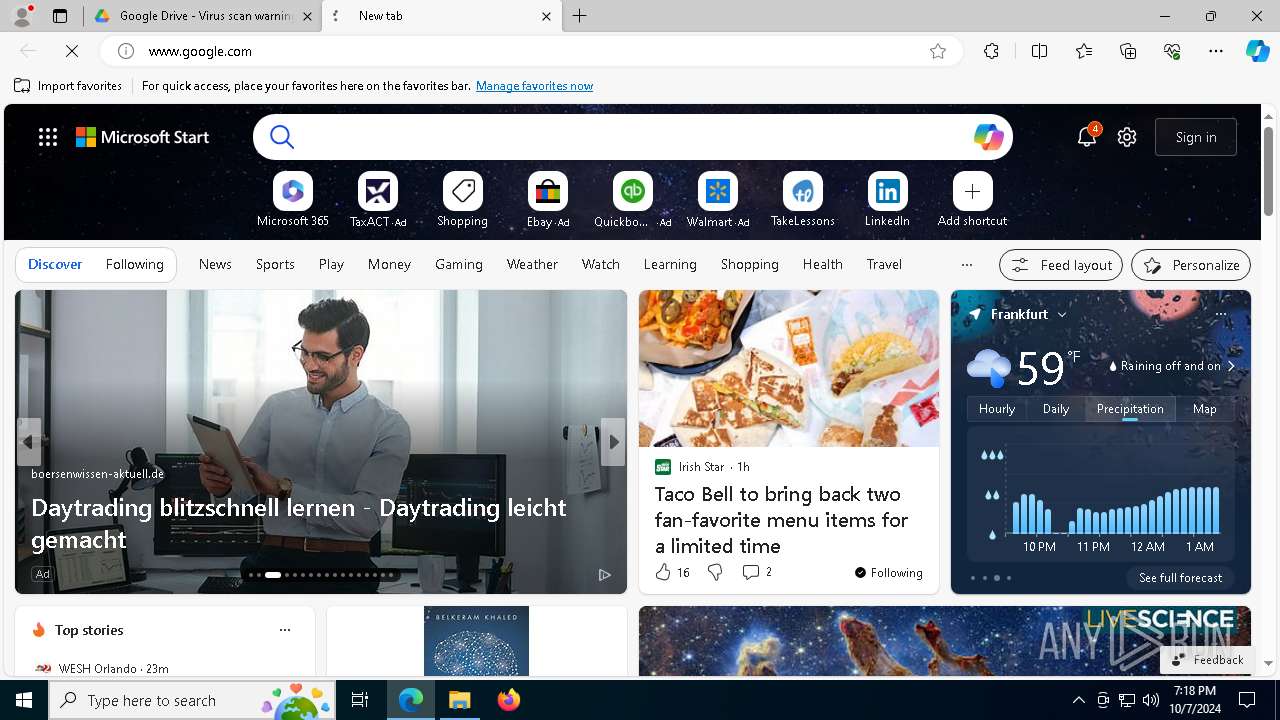Open Edge Settings and more menu

tap(1216, 51)
